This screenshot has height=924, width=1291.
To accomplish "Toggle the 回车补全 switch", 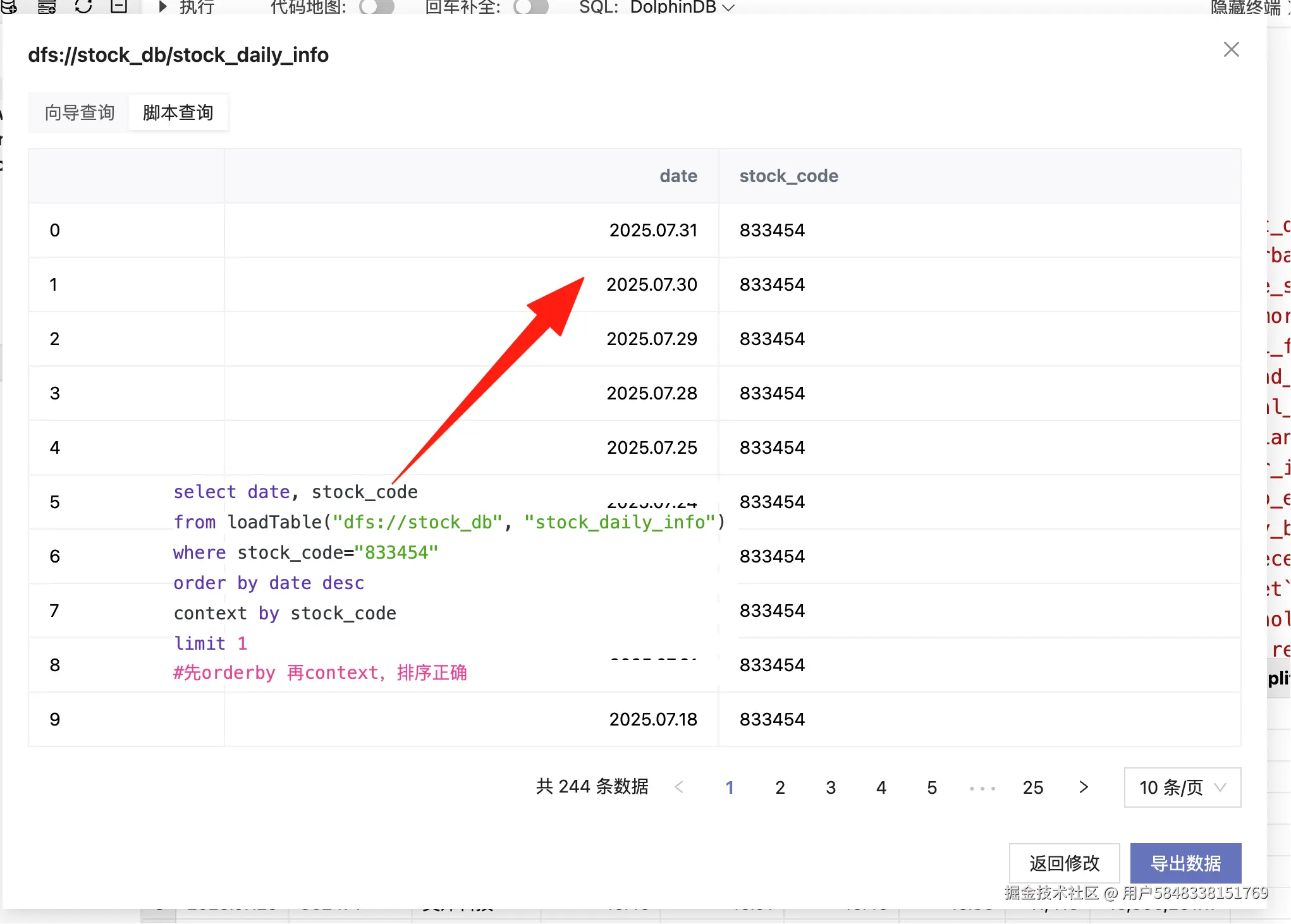I will [x=531, y=7].
